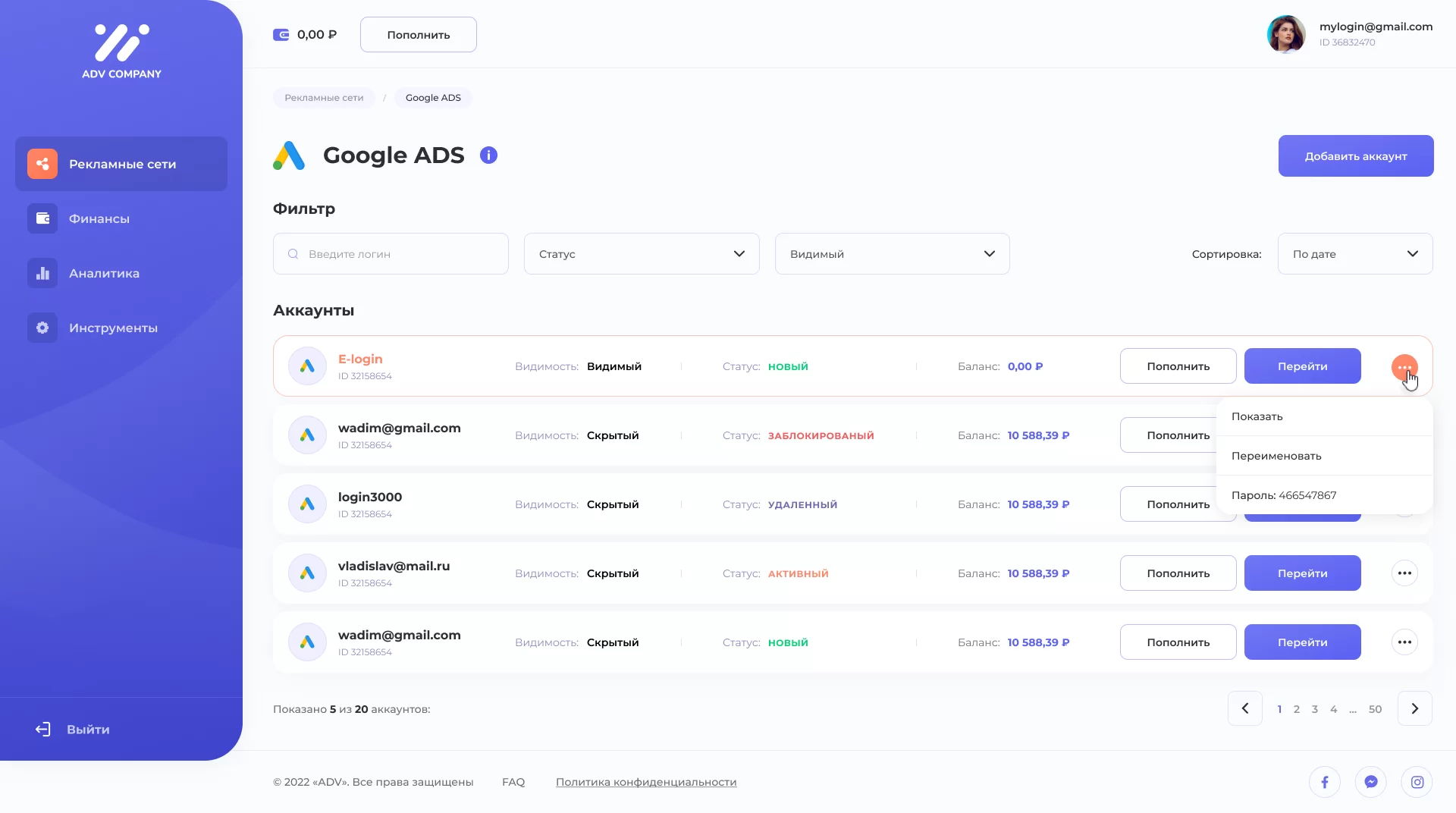This screenshot has width=1456, height=813.
Task: Select pagination page 1
Action: (1279, 709)
